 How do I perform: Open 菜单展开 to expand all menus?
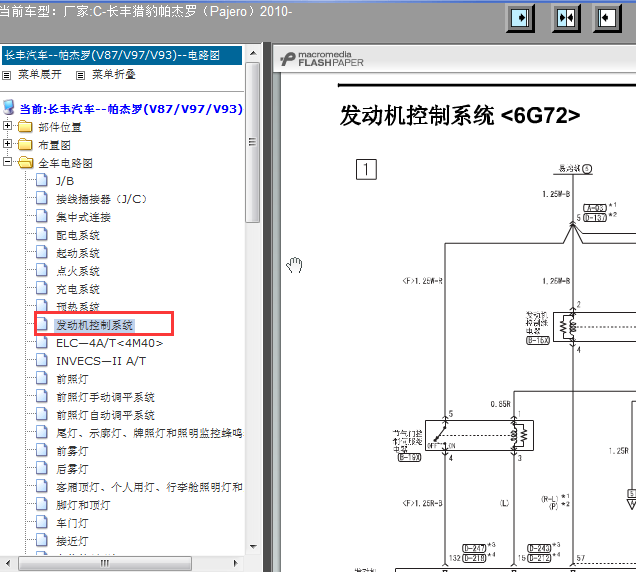point(40,75)
